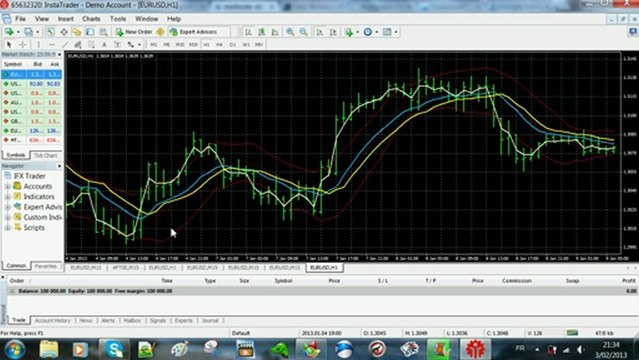Open Skype from the taskbar
639x360 pixels.
(x=114, y=349)
